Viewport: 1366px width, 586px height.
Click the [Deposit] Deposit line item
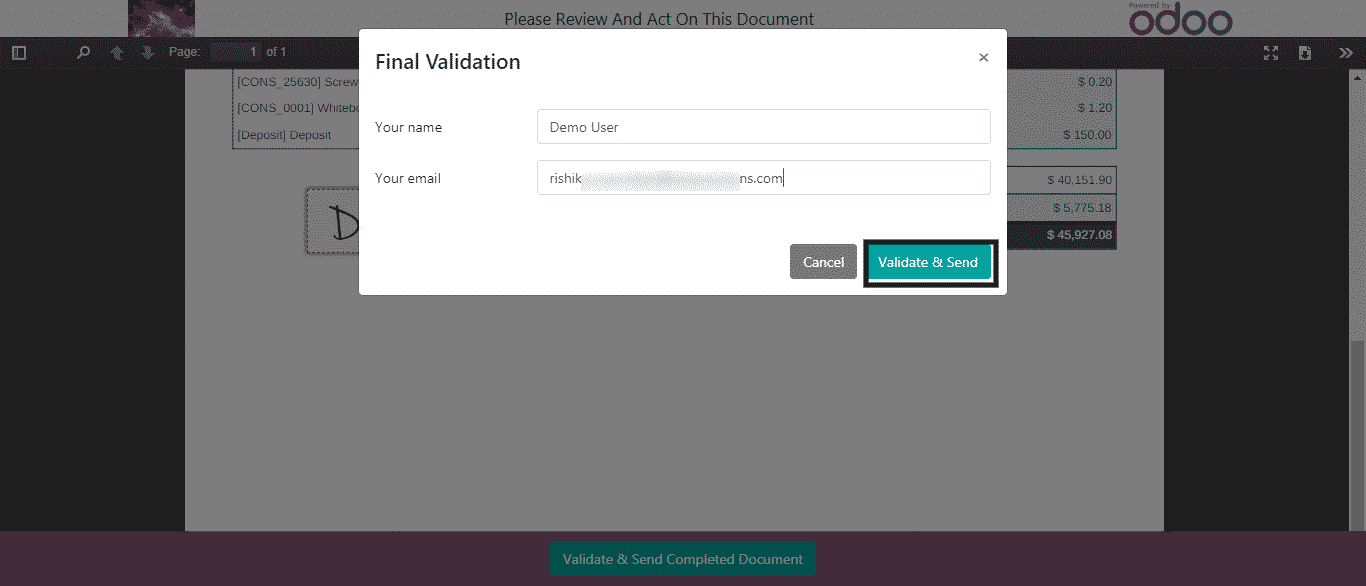284,135
